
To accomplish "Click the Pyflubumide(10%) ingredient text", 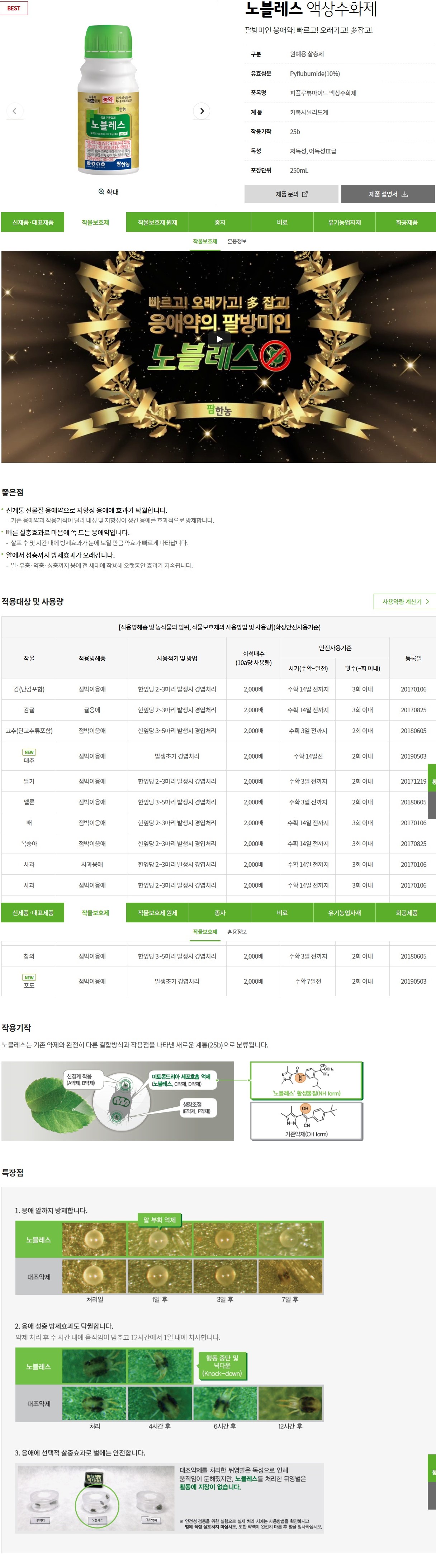I will (315, 73).
